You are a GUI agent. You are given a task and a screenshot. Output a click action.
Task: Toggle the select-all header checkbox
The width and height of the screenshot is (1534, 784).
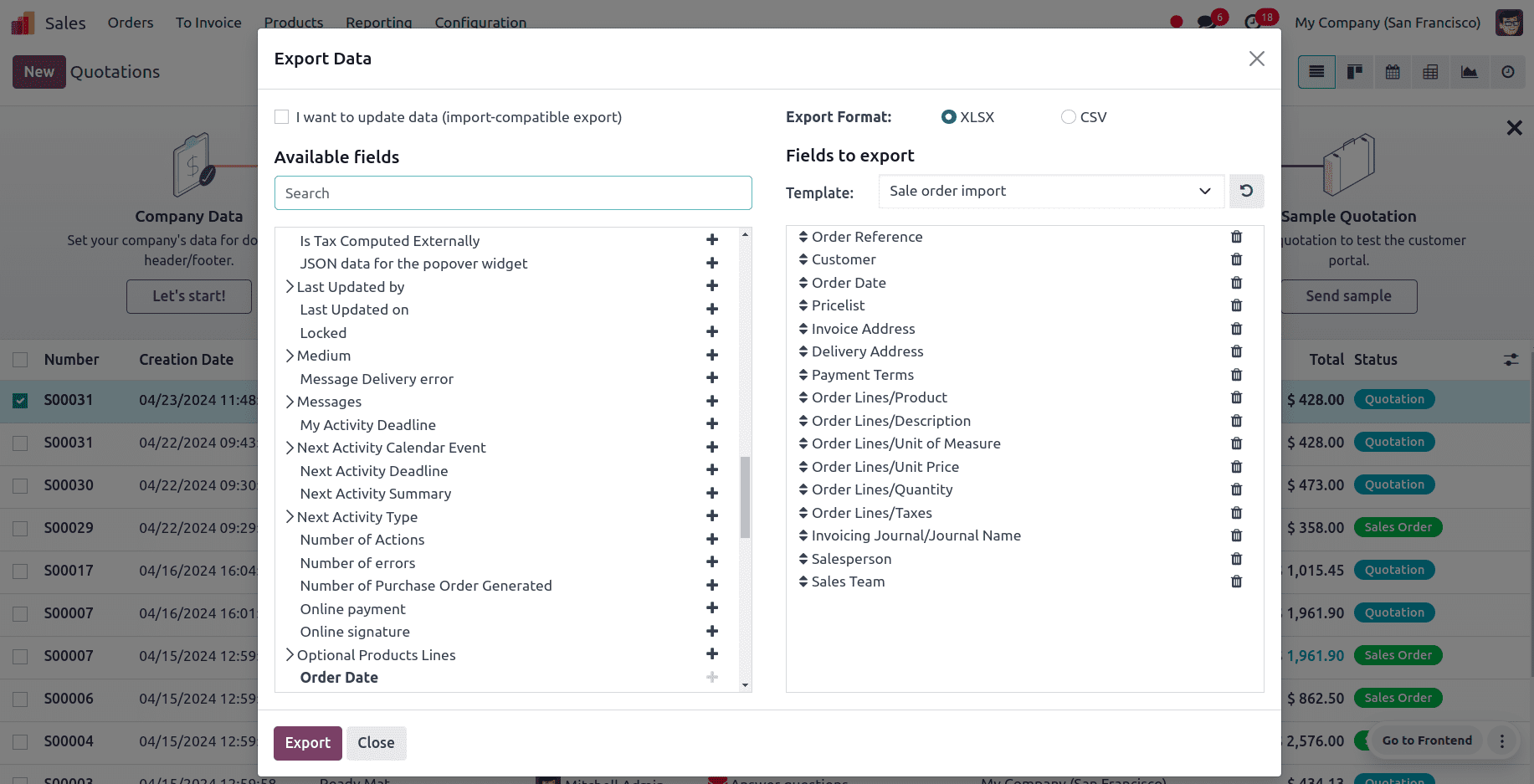(20, 360)
